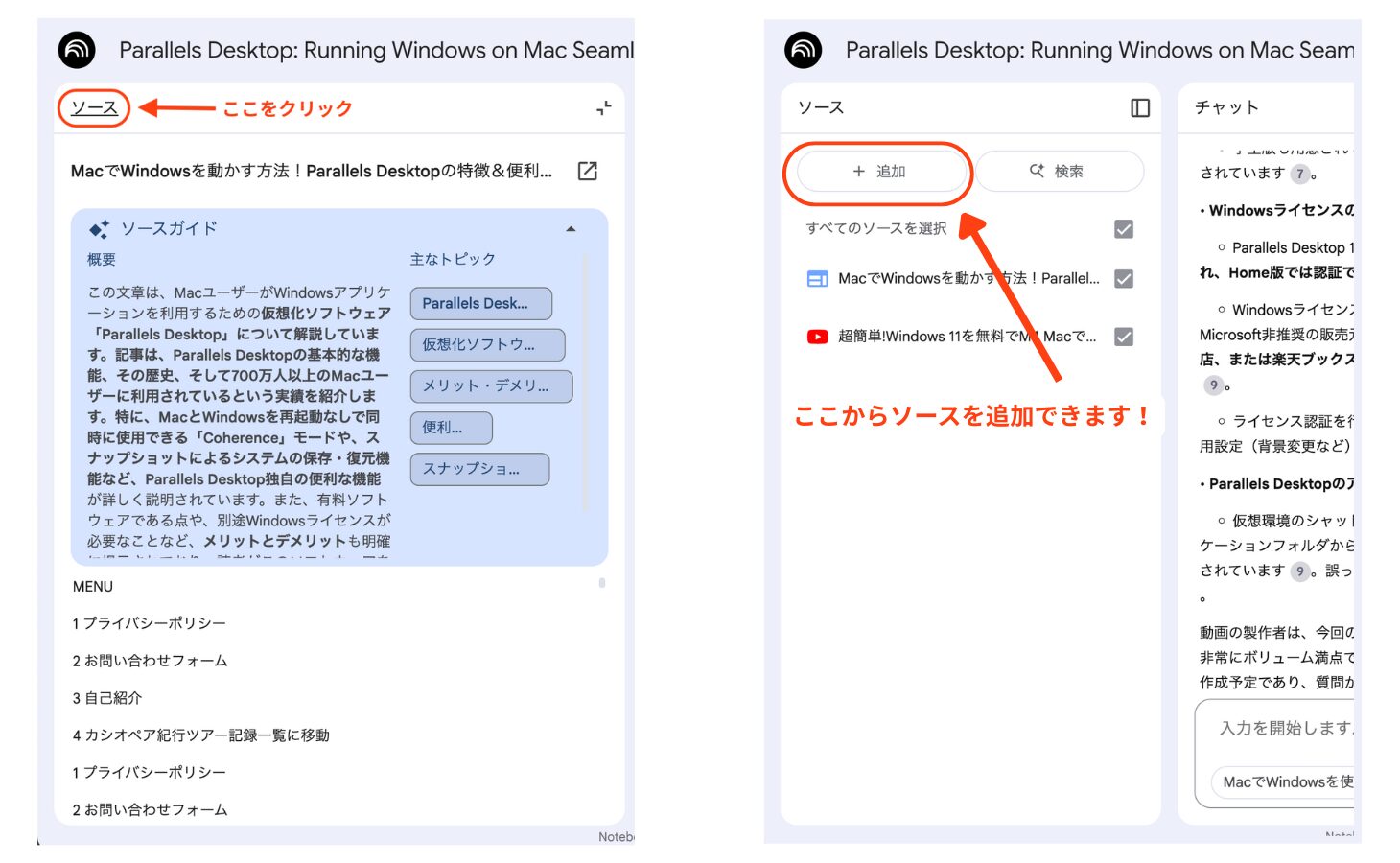Screen dimensions: 1400x863
Task: Open the 超簡単!Windows 11を無料で source
Action: (967, 337)
